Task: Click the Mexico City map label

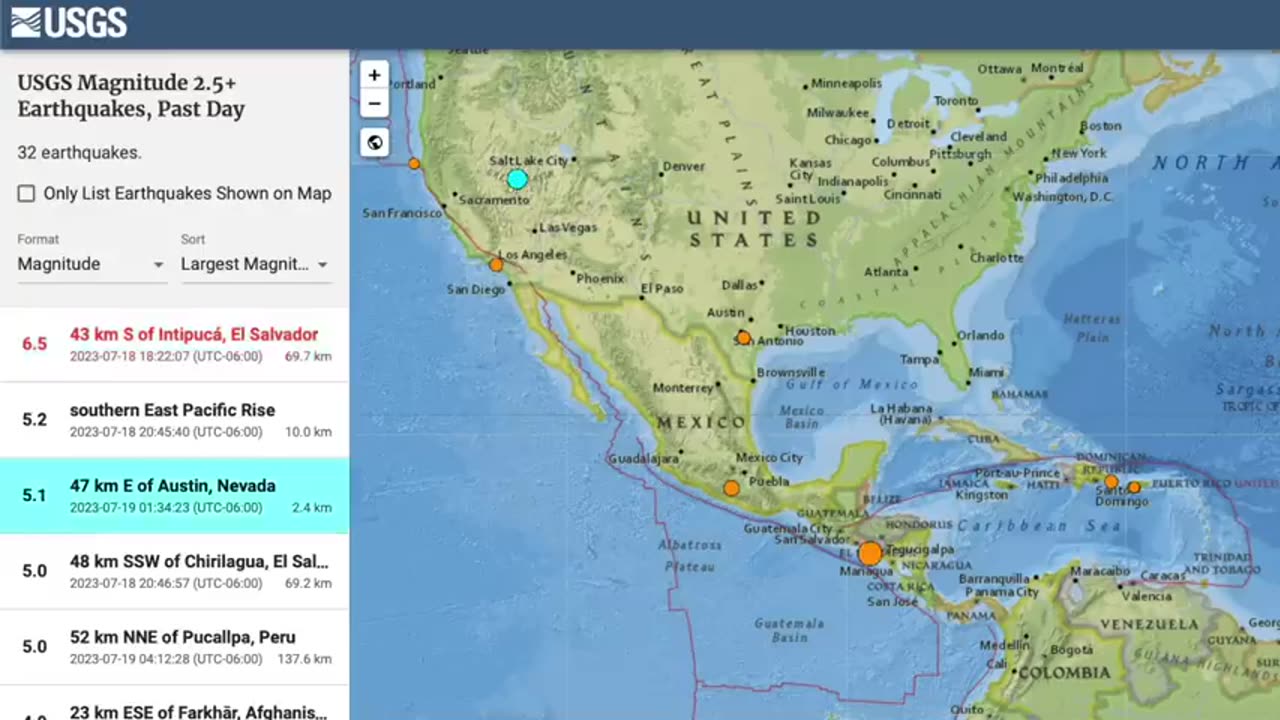Action: [x=769, y=458]
